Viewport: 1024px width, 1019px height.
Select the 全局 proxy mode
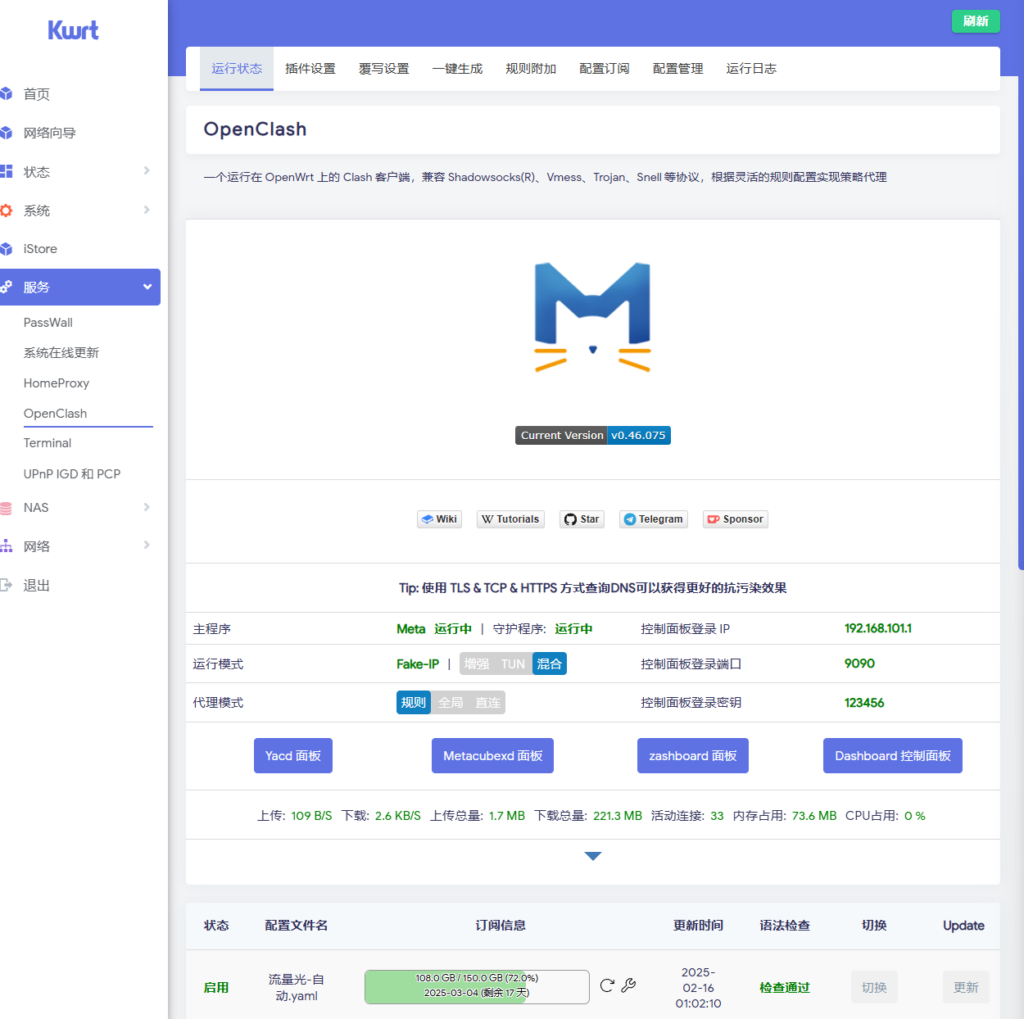(451, 703)
